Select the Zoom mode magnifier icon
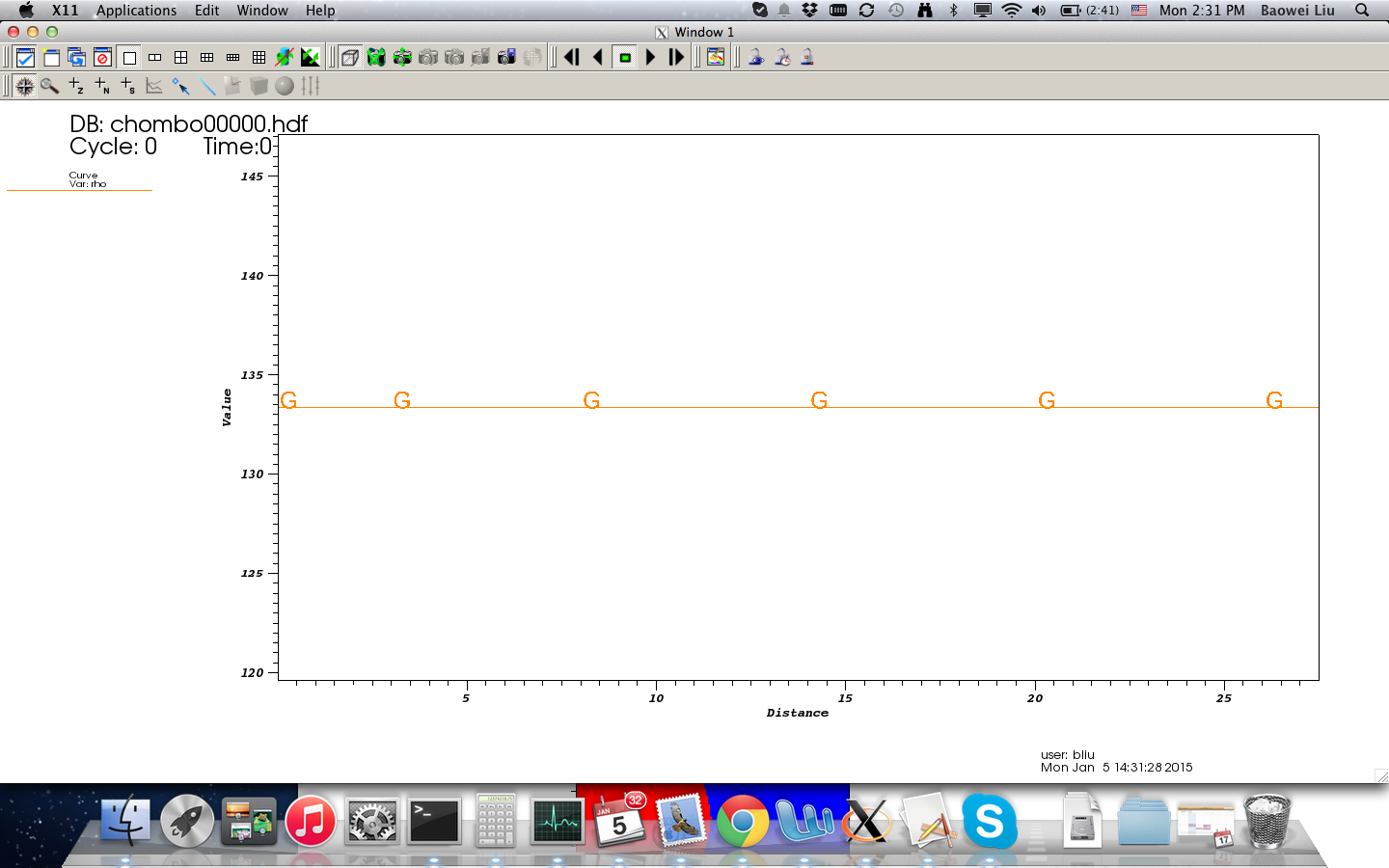Screen dimensions: 1389x868 [x=50, y=86]
